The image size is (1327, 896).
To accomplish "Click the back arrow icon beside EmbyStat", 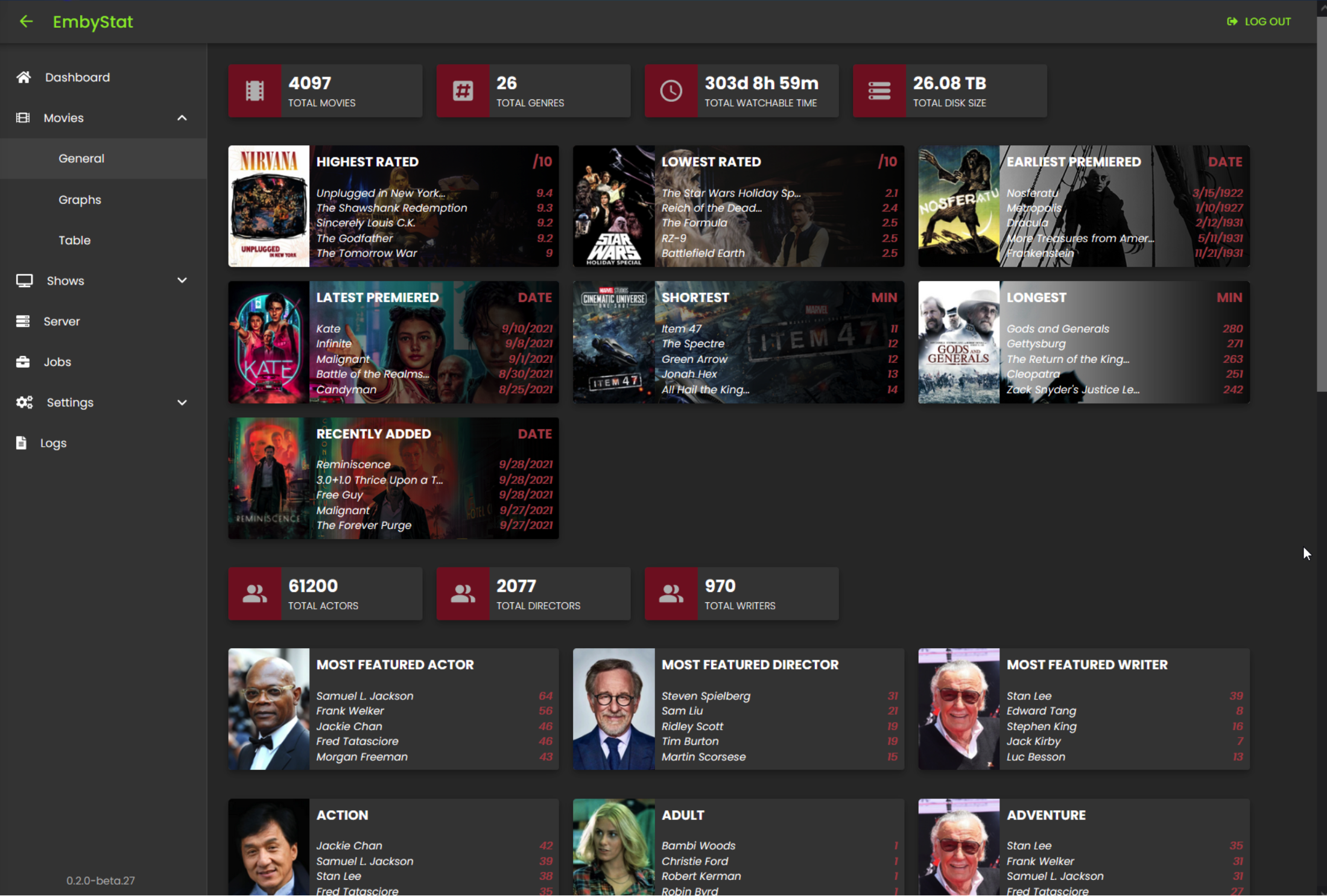I will (26, 22).
